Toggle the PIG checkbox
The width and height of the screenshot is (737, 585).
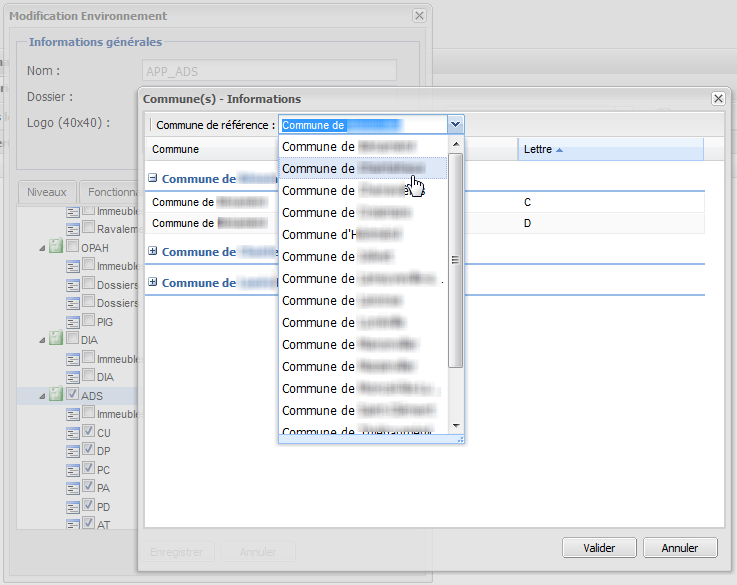88,320
